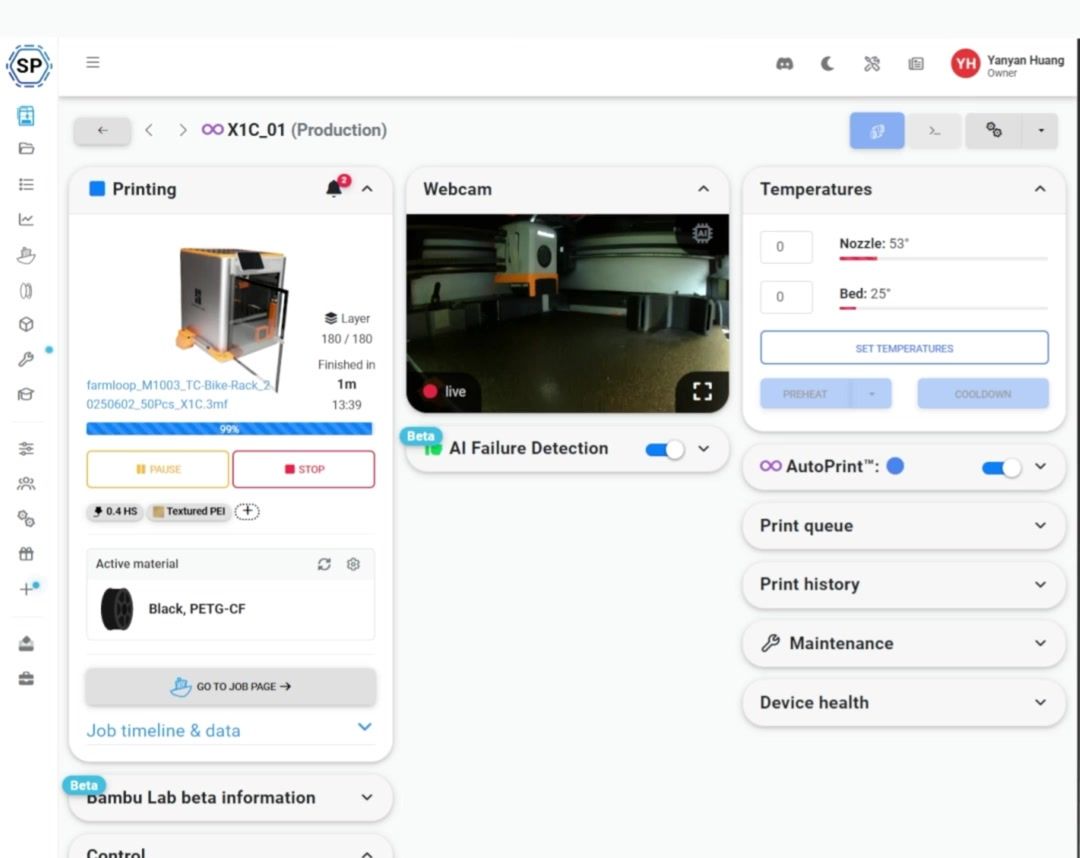Click the plus icon in sidebar
The image size is (1080, 858).
point(26,589)
